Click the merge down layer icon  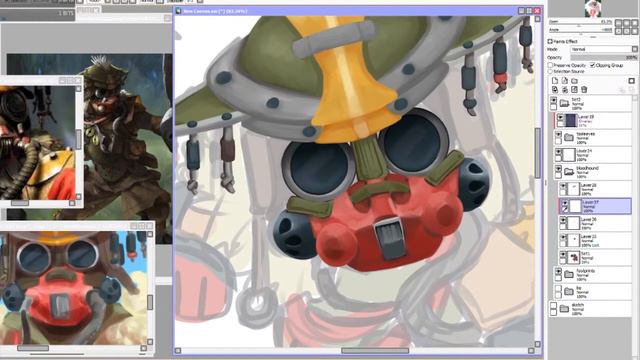(565, 89)
